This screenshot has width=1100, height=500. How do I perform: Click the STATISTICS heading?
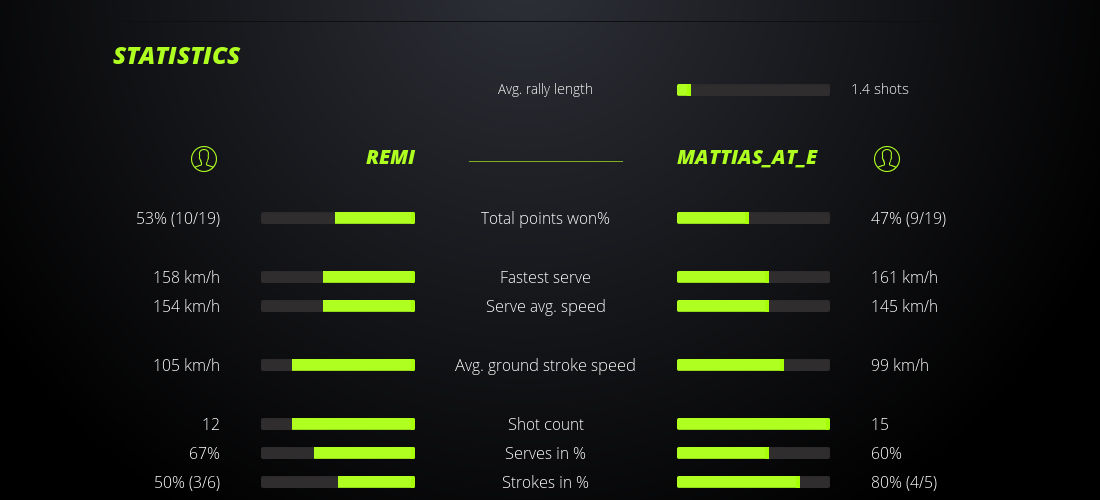point(177,56)
